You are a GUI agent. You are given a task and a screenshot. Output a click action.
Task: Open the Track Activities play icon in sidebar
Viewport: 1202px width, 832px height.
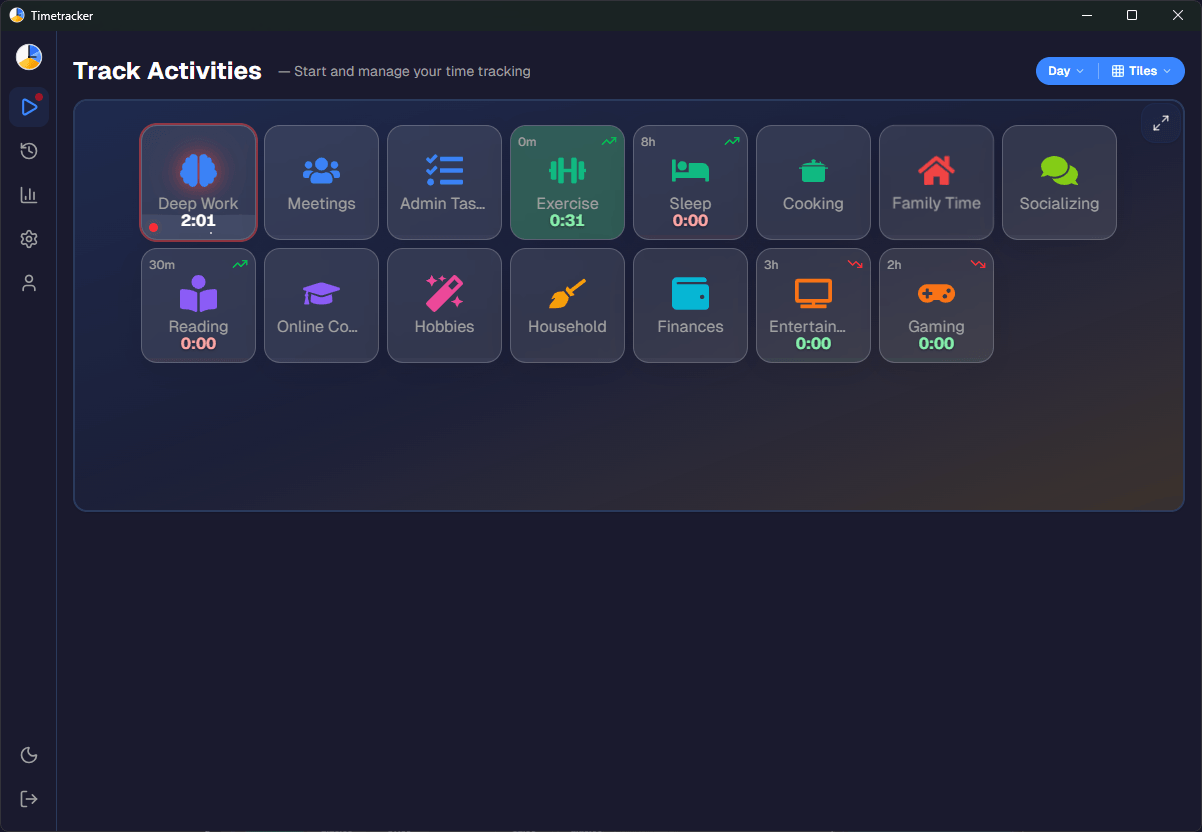point(28,106)
